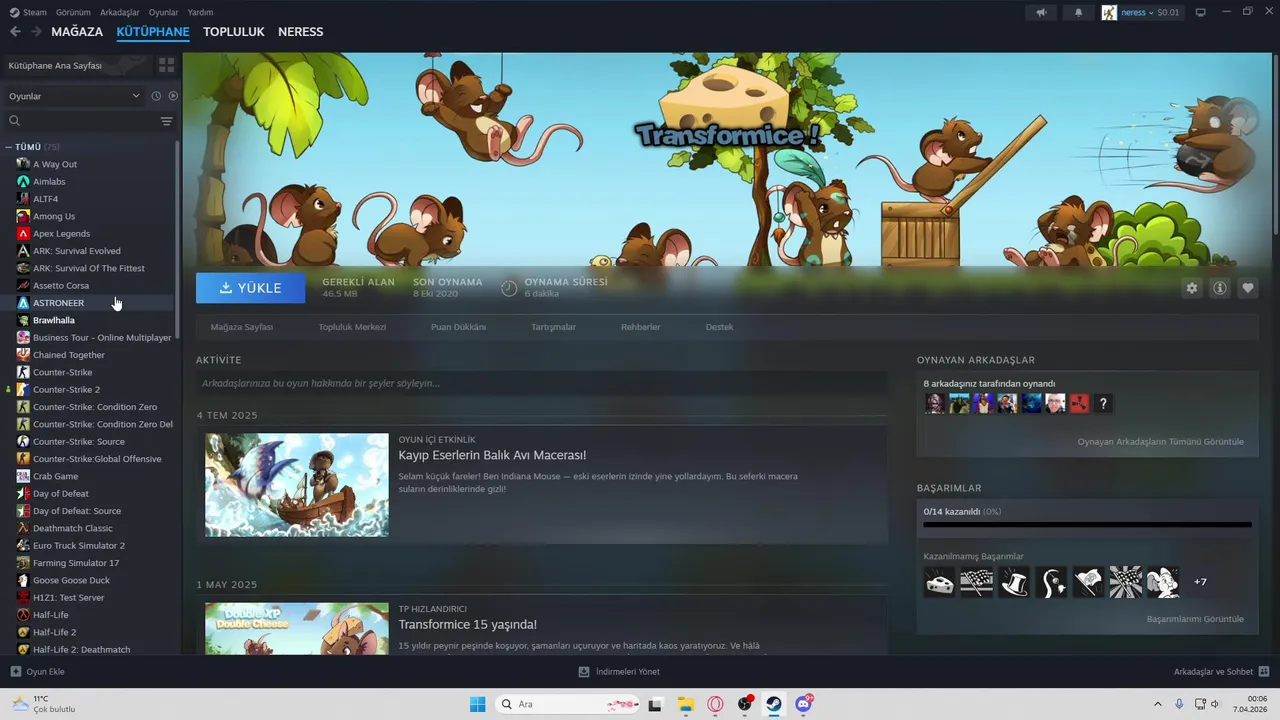
Task: Open Arkadaşlar ve Sohbet panel
Action: click(x=1221, y=672)
